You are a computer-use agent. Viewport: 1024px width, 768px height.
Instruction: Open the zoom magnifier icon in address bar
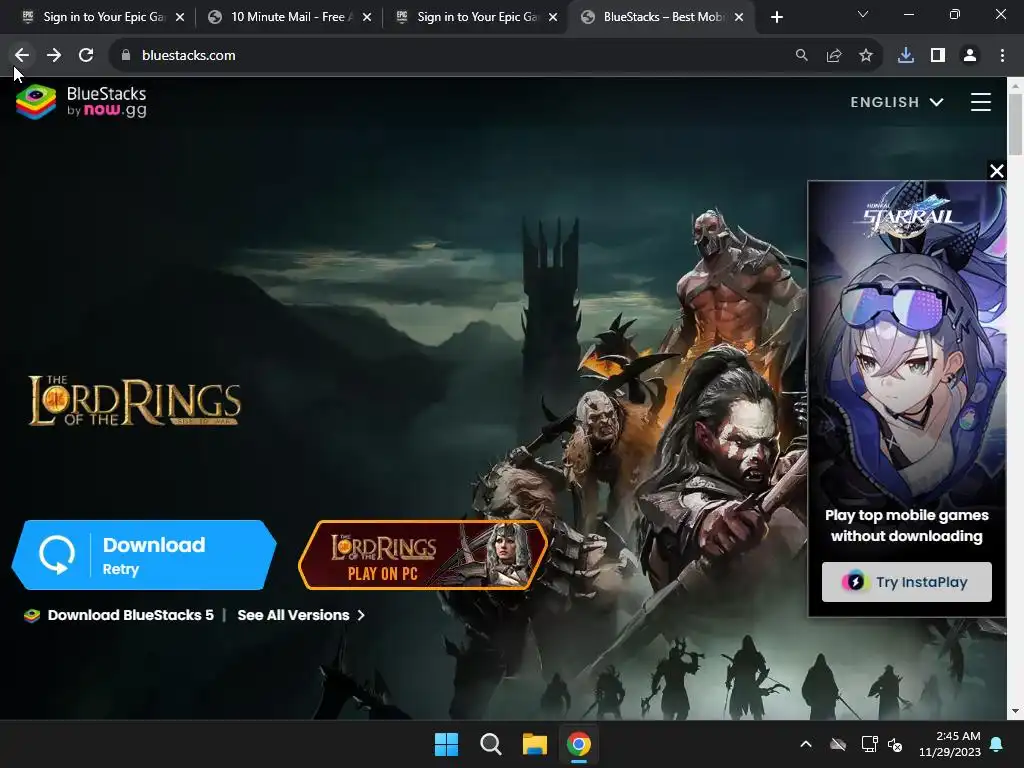pyautogui.click(x=801, y=56)
